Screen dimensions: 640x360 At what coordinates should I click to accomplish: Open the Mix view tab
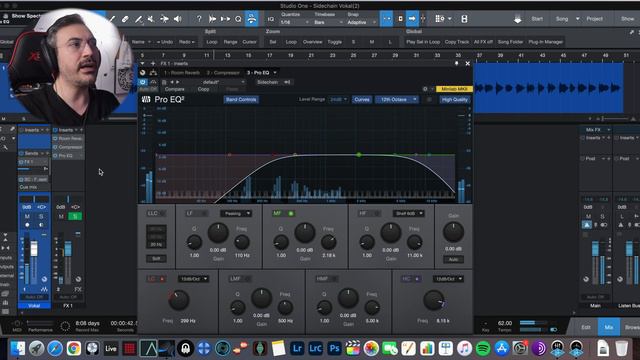(x=609, y=327)
